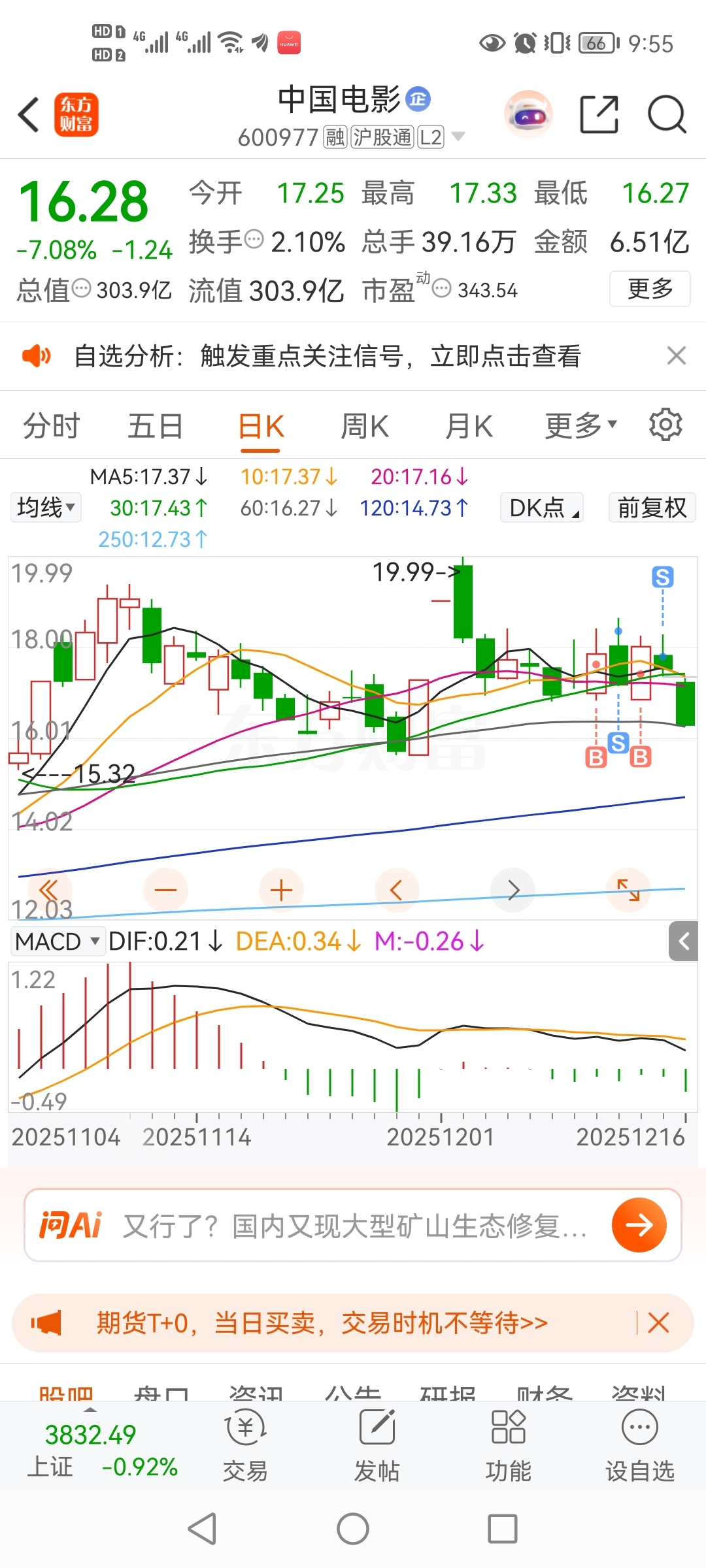Image resolution: width=706 pixels, height=1568 pixels.
Task: Tap the current price 16.28
Action: pyautogui.click(x=84, y=201)
